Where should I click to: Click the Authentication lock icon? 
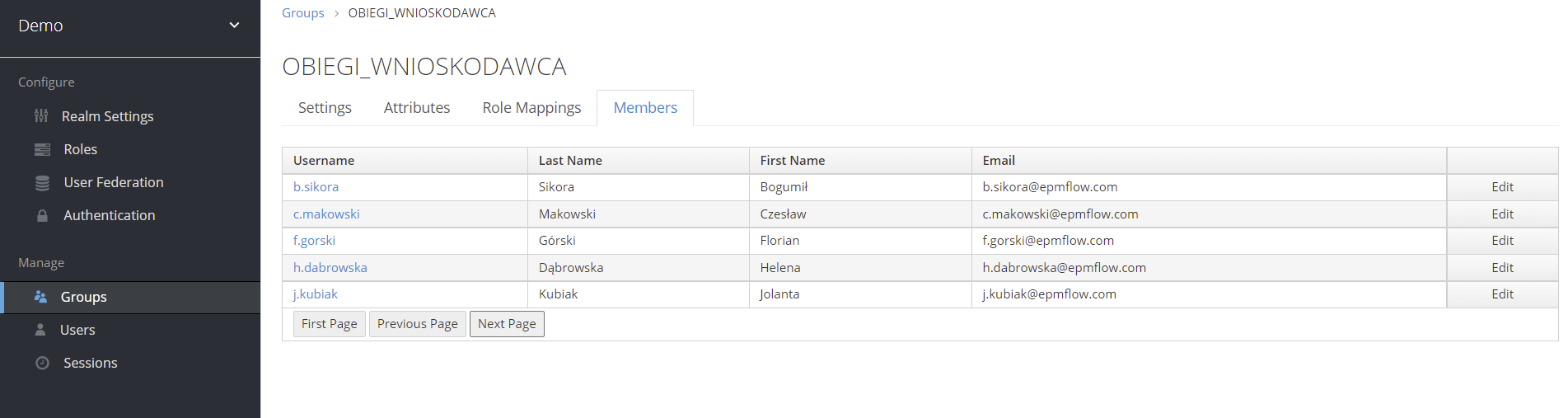[42, 216]
